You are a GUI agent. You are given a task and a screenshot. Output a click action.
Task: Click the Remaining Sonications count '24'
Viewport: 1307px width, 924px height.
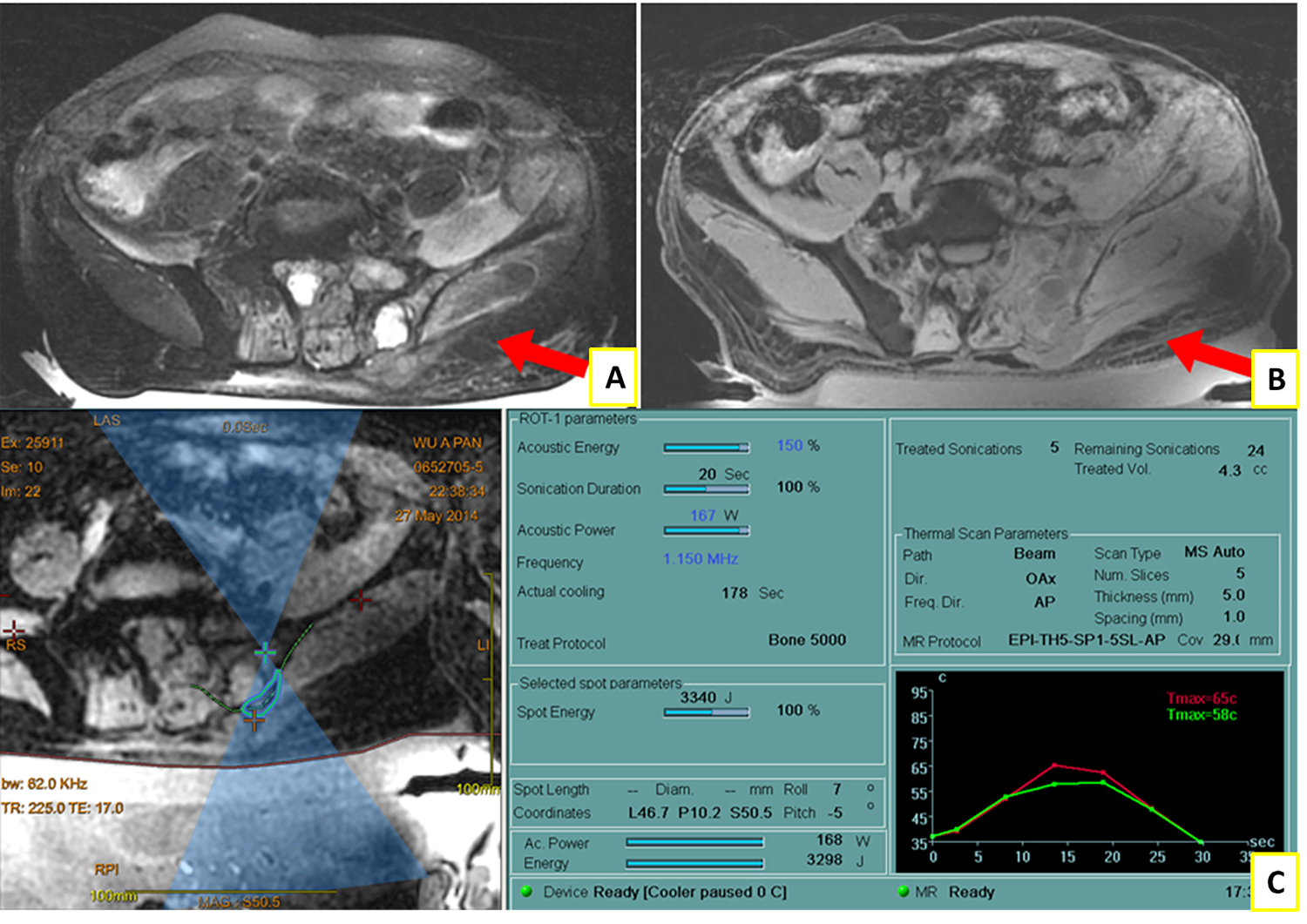click(x=1255, y=450)
